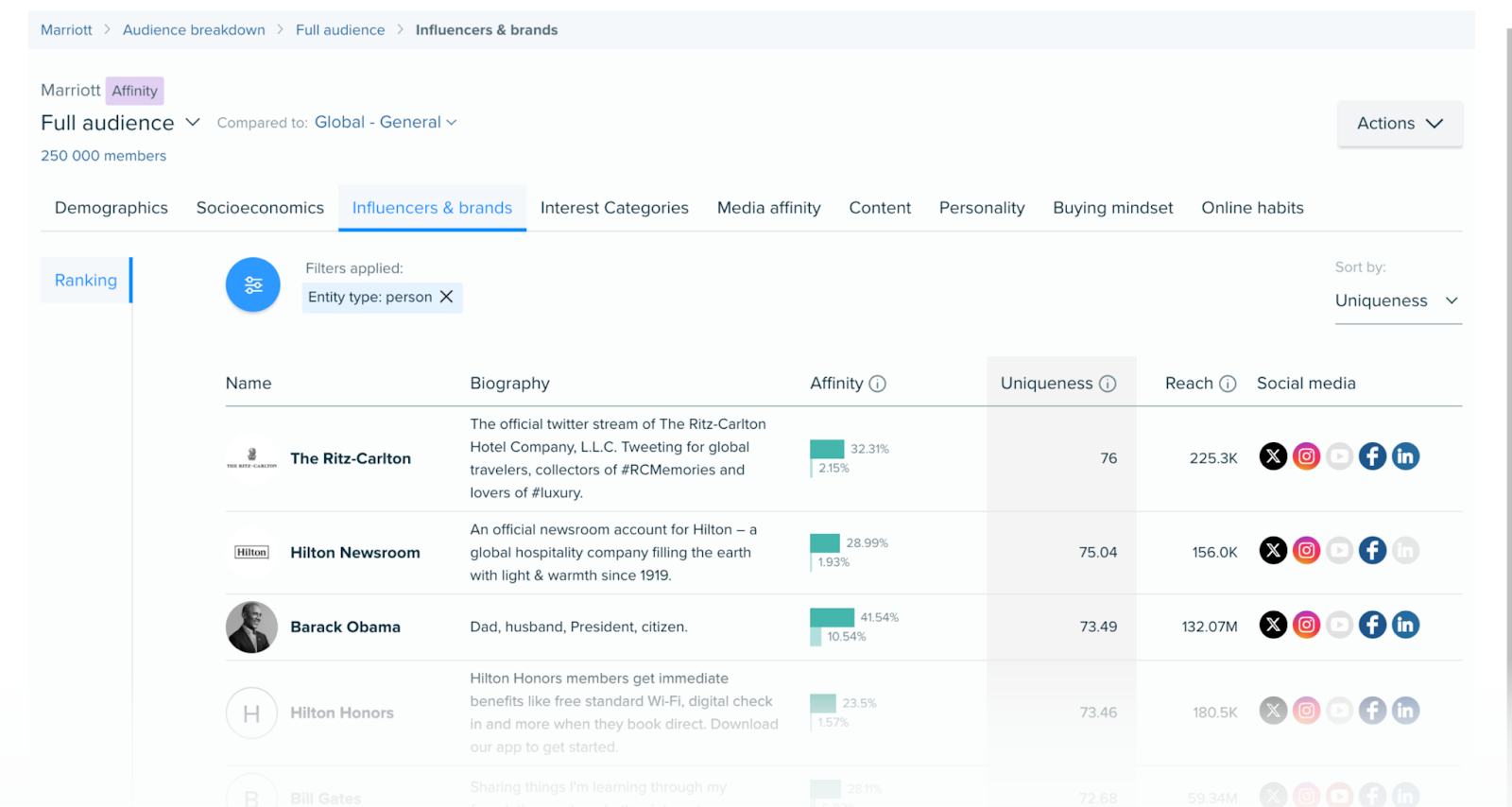1512x807 pixels.
Task: Open The Ritz-Carlton X (Twitter) profile icon
Action: [x=1273, y=456]
